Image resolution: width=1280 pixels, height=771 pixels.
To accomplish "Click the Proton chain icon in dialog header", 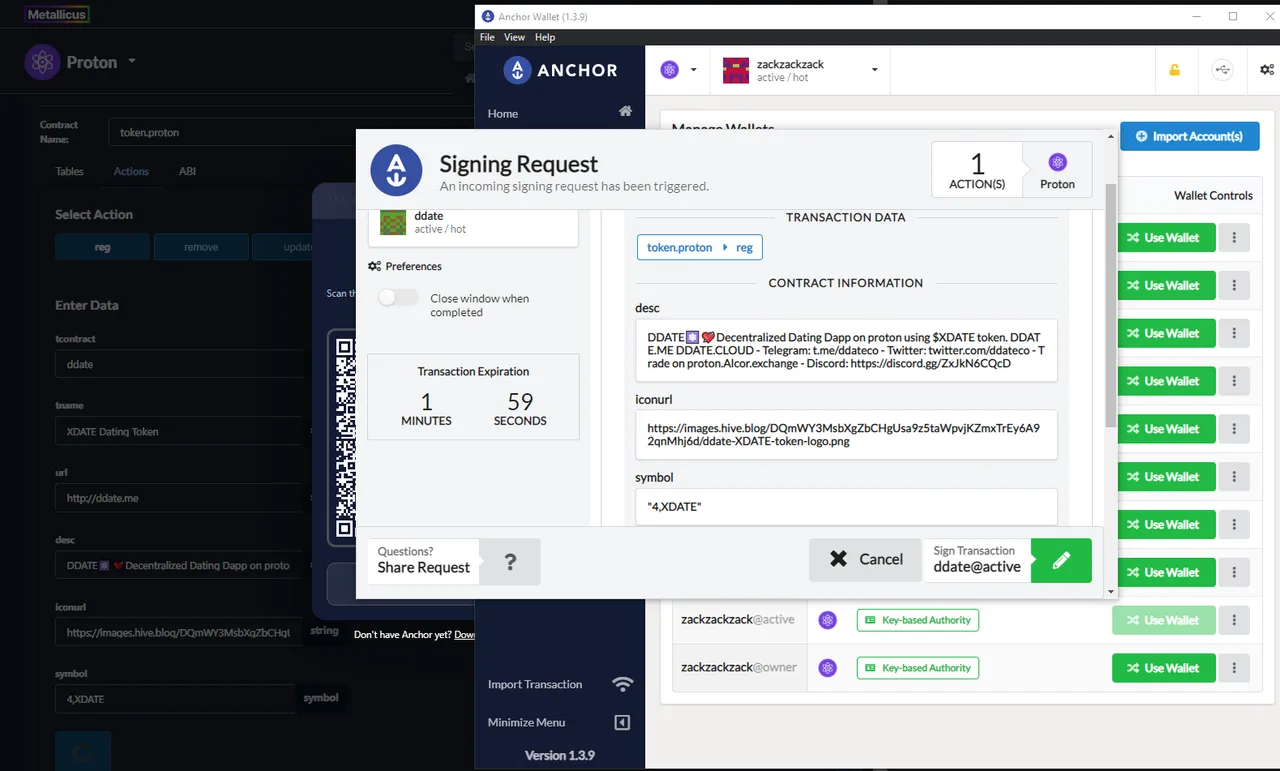I will (1057, 162).
